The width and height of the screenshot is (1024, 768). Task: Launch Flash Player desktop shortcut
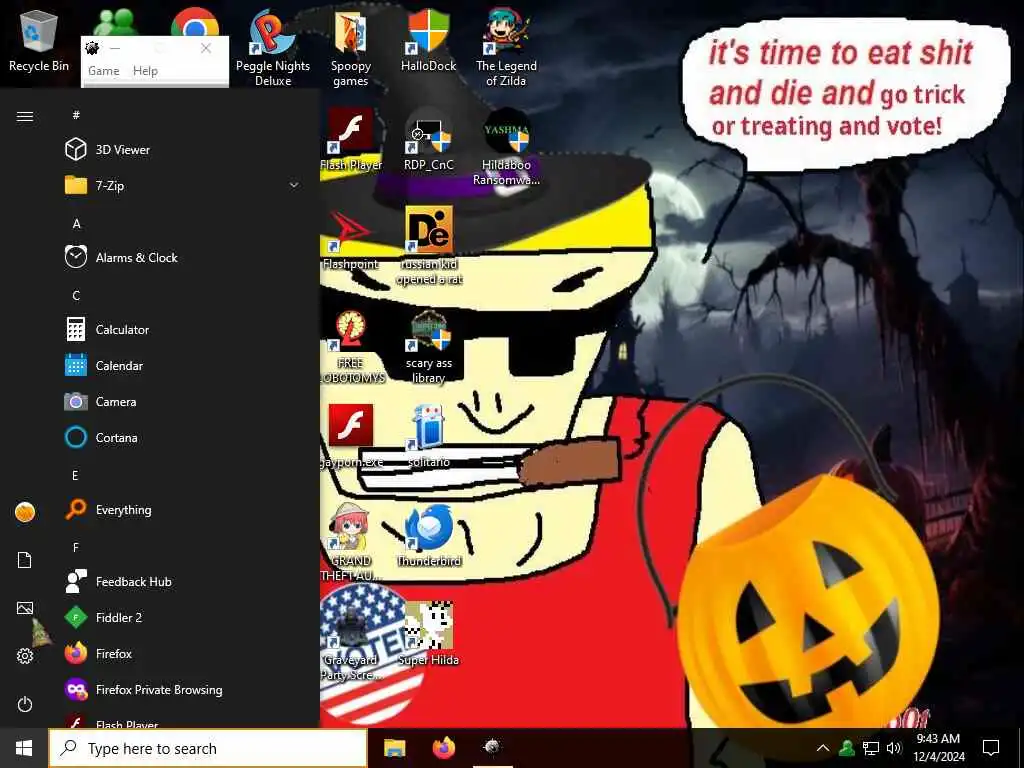point(351,139)
